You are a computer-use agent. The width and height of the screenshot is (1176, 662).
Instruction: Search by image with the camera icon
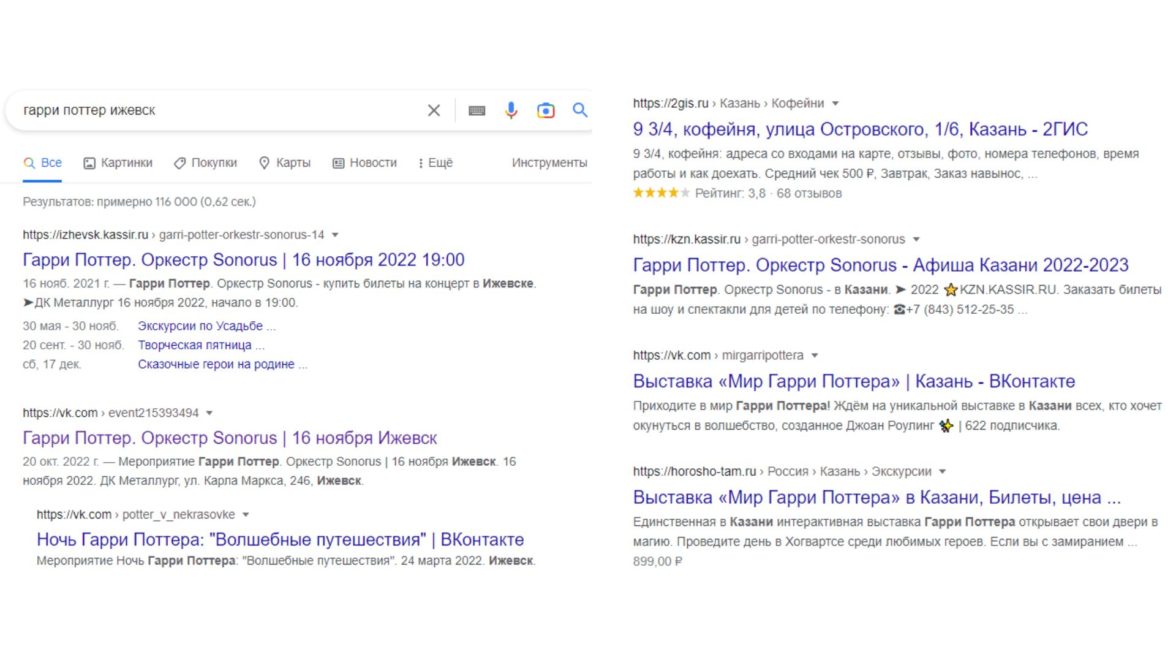(546, 111)
